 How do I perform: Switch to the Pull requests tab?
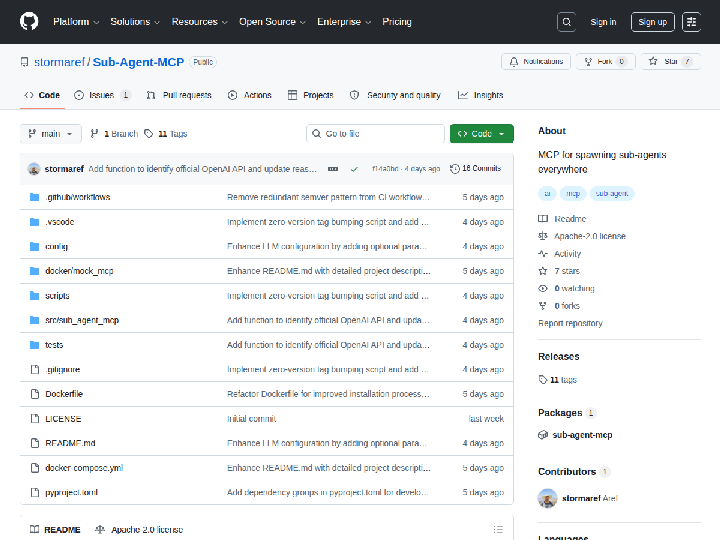(179, 95)
